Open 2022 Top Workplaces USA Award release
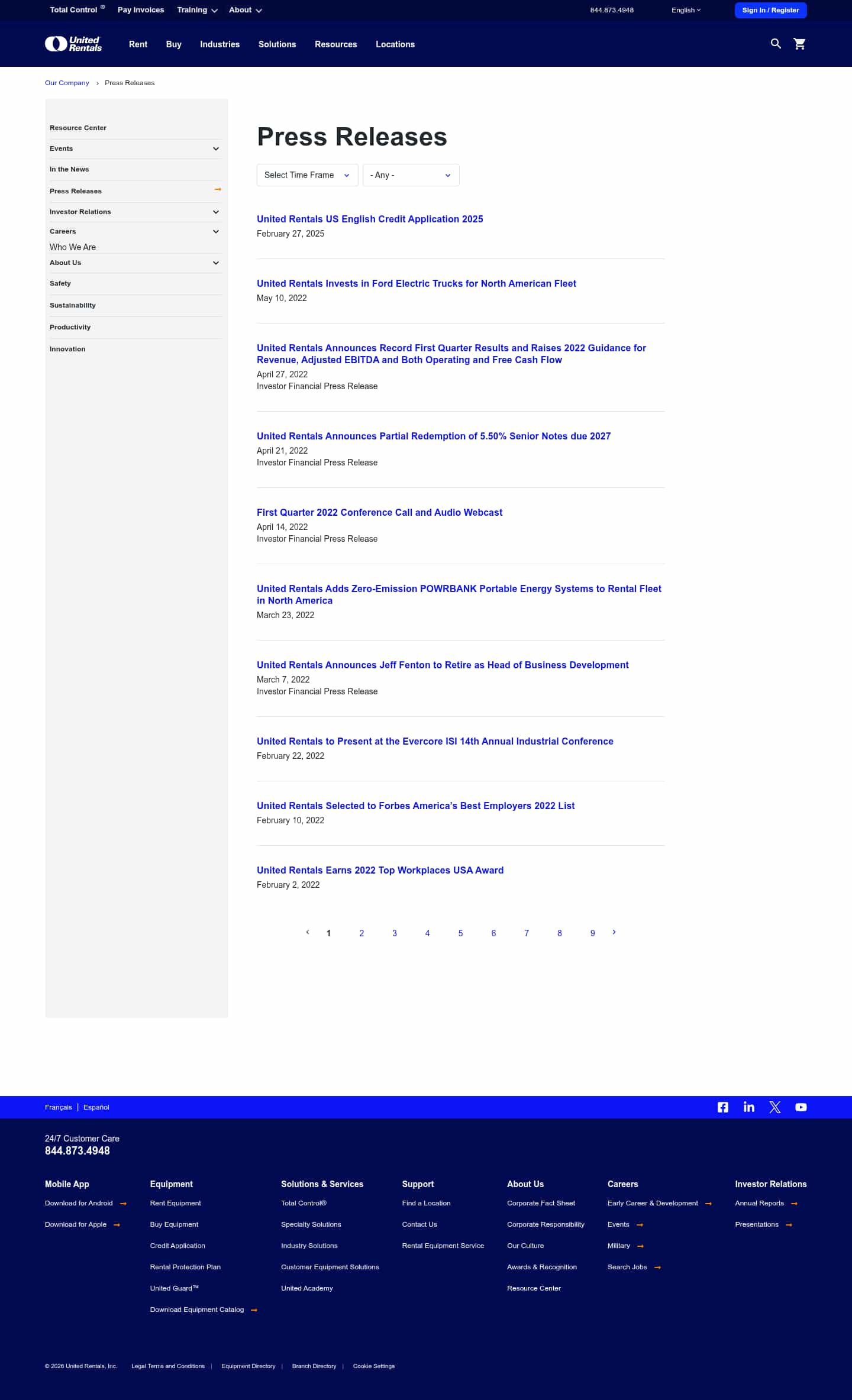 (x=380, y=870)
